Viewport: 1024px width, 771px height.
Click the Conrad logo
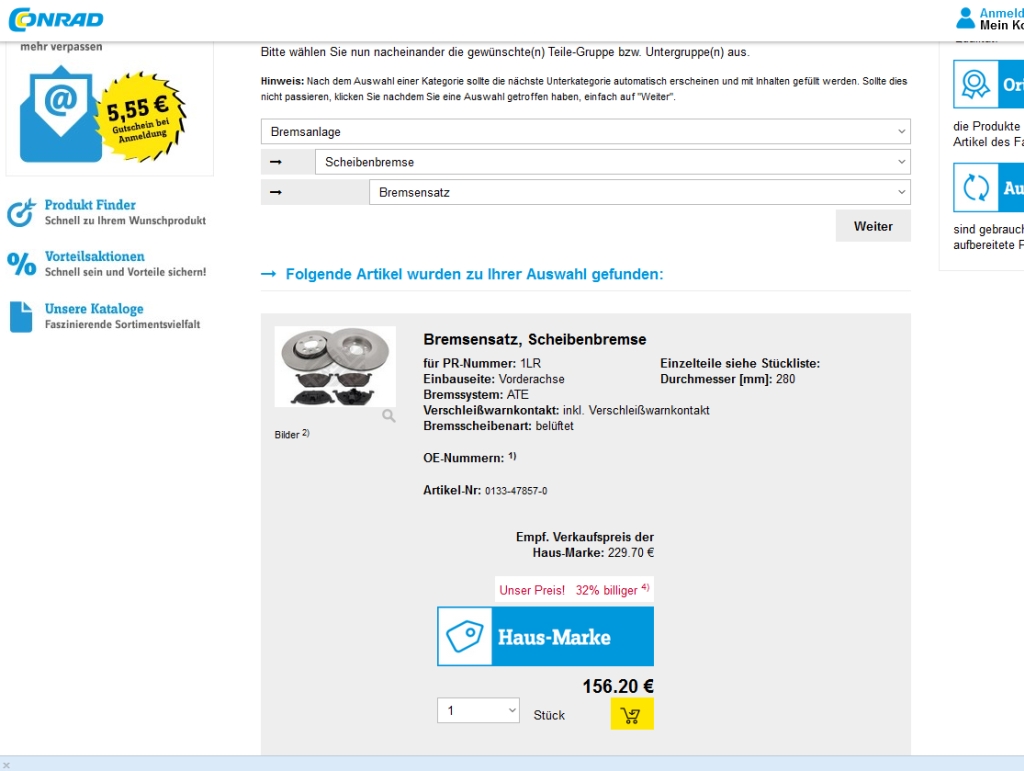click(56, 20)
